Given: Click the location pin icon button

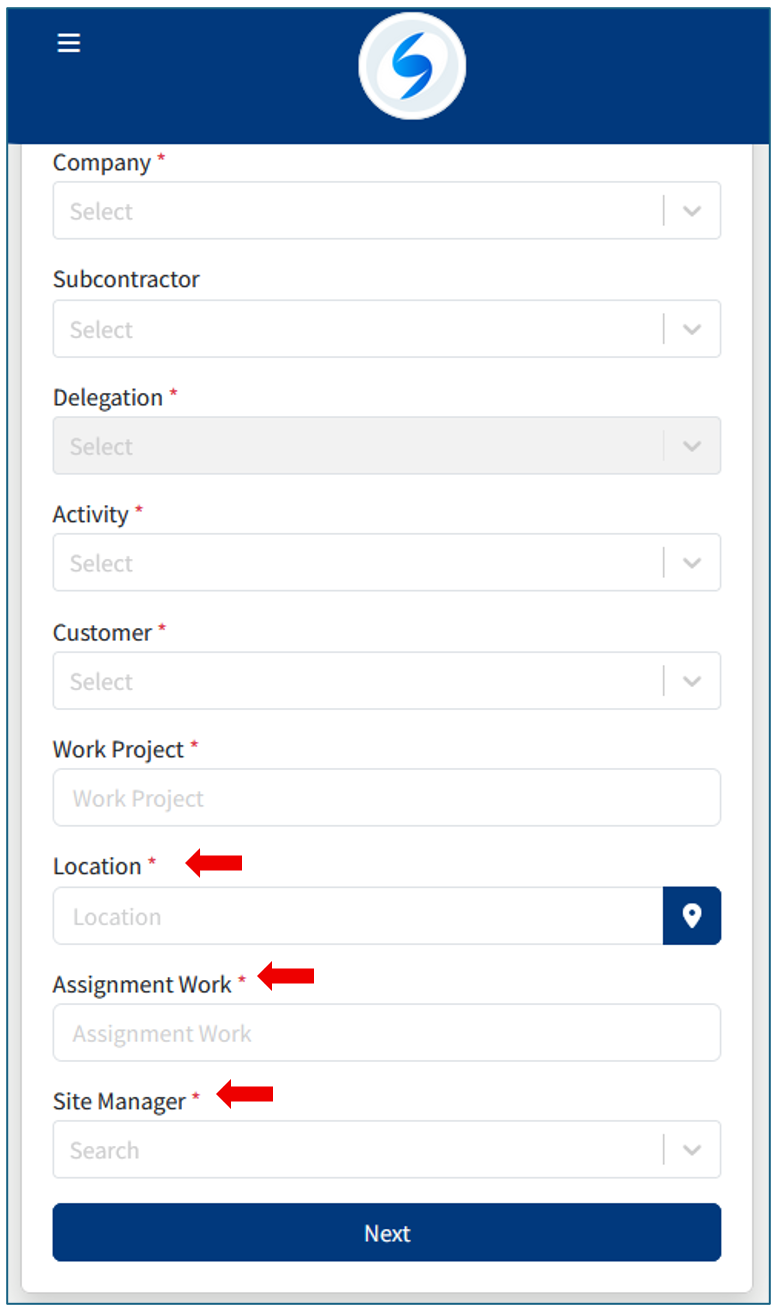Looking at the screenshot, I should [x=691, y=916].
